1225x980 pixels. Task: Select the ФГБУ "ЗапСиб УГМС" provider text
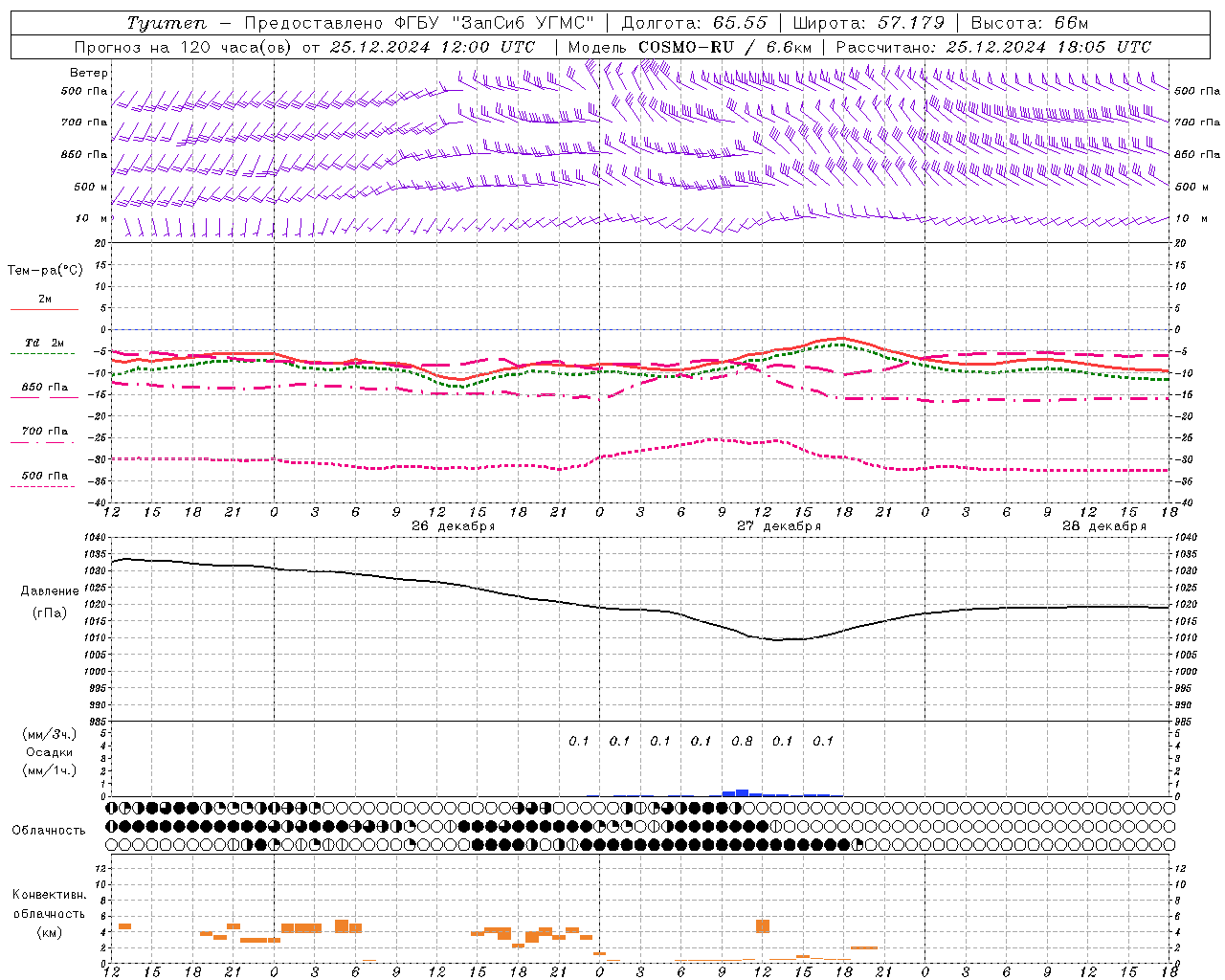(x=494, y=23)
